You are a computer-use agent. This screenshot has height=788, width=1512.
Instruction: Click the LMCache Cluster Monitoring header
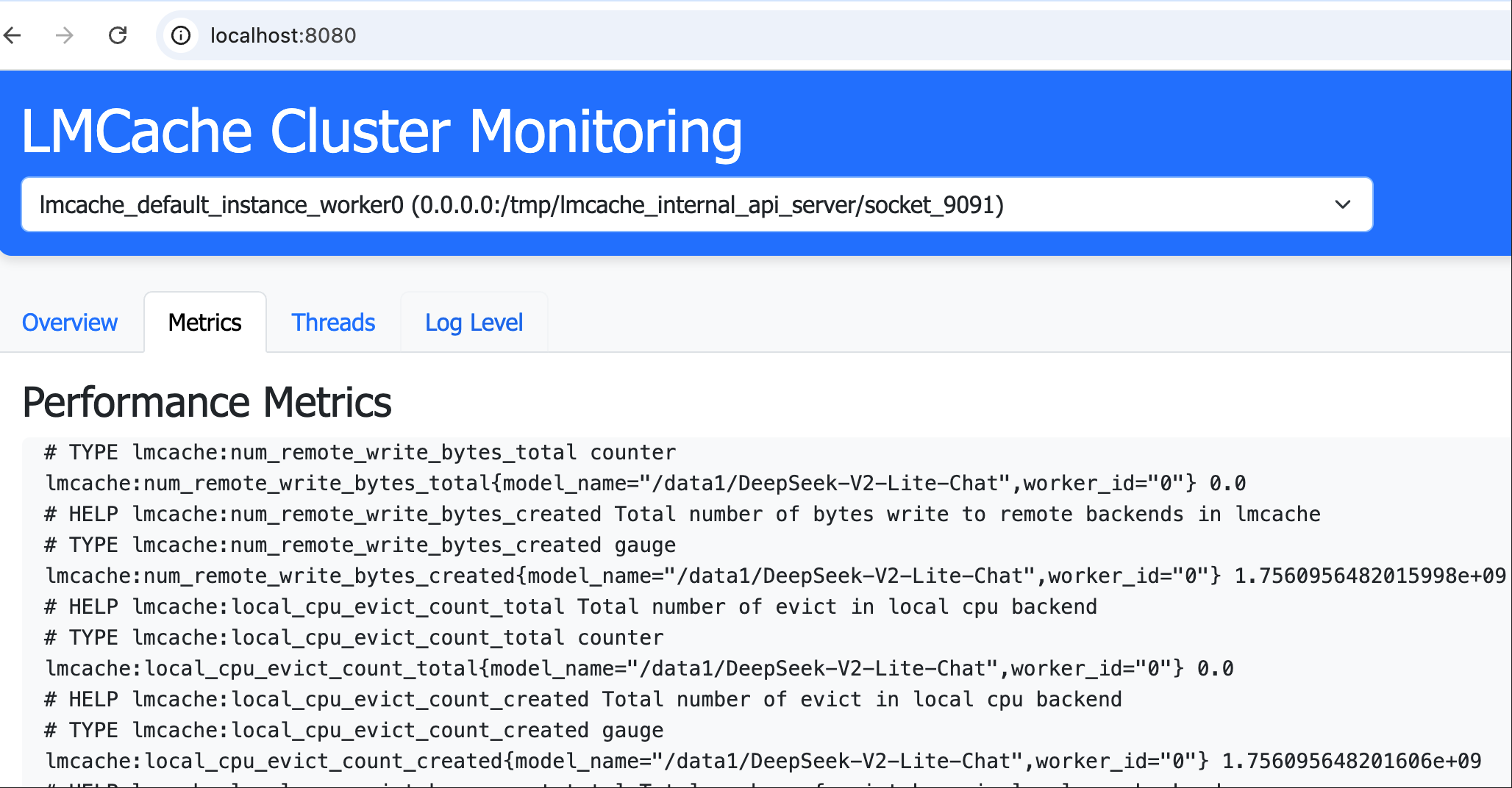pos(382,131)
